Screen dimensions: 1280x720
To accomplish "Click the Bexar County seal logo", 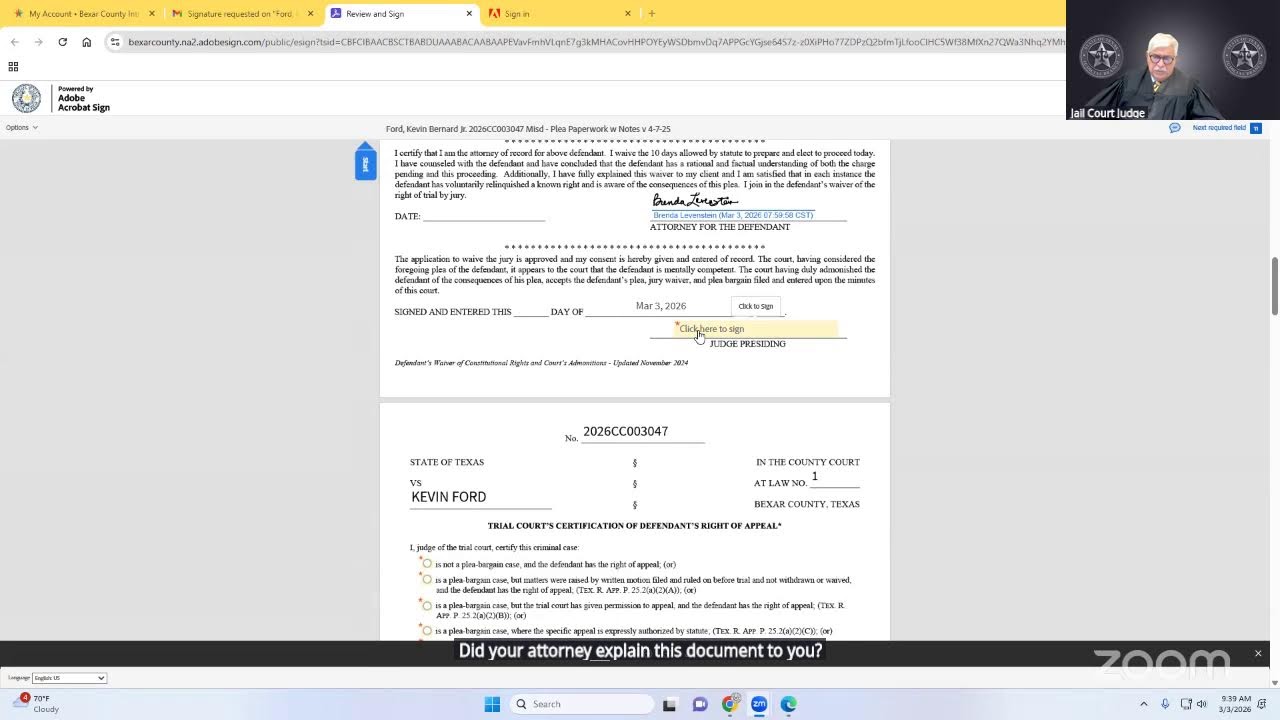I will pyautogui.click(x=26, y=98).
